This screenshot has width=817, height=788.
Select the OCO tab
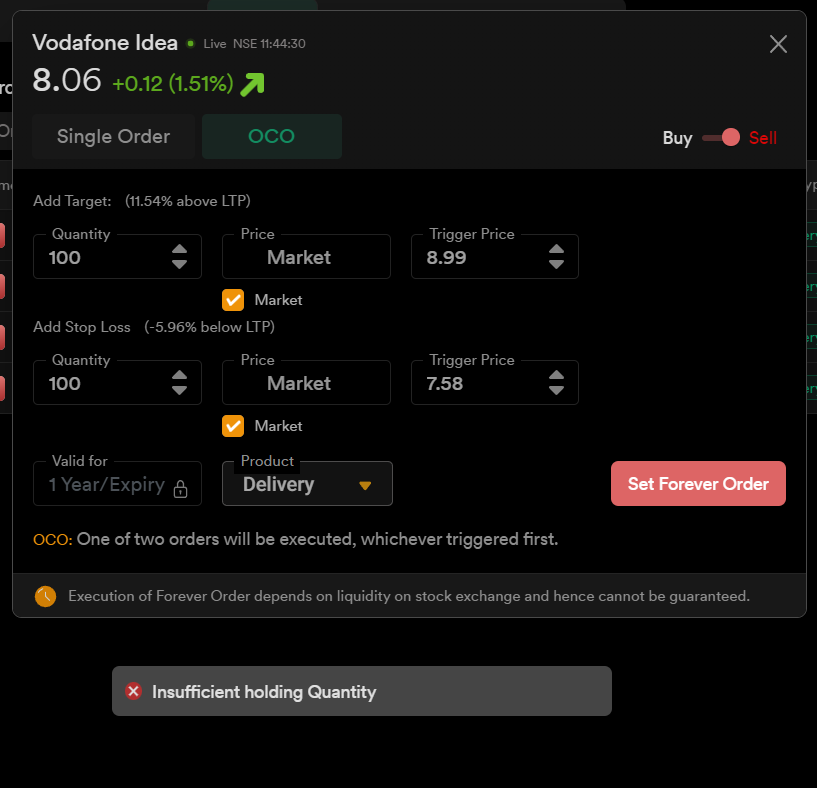pyautogui.click(x=271, y=137)
